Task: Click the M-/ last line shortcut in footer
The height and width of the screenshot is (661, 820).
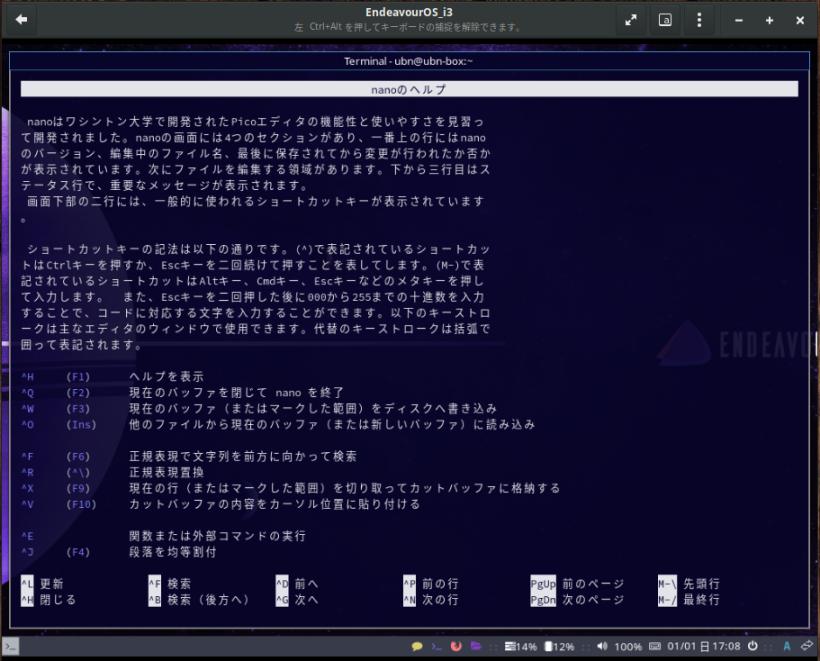Action: [x=689, y=600]
